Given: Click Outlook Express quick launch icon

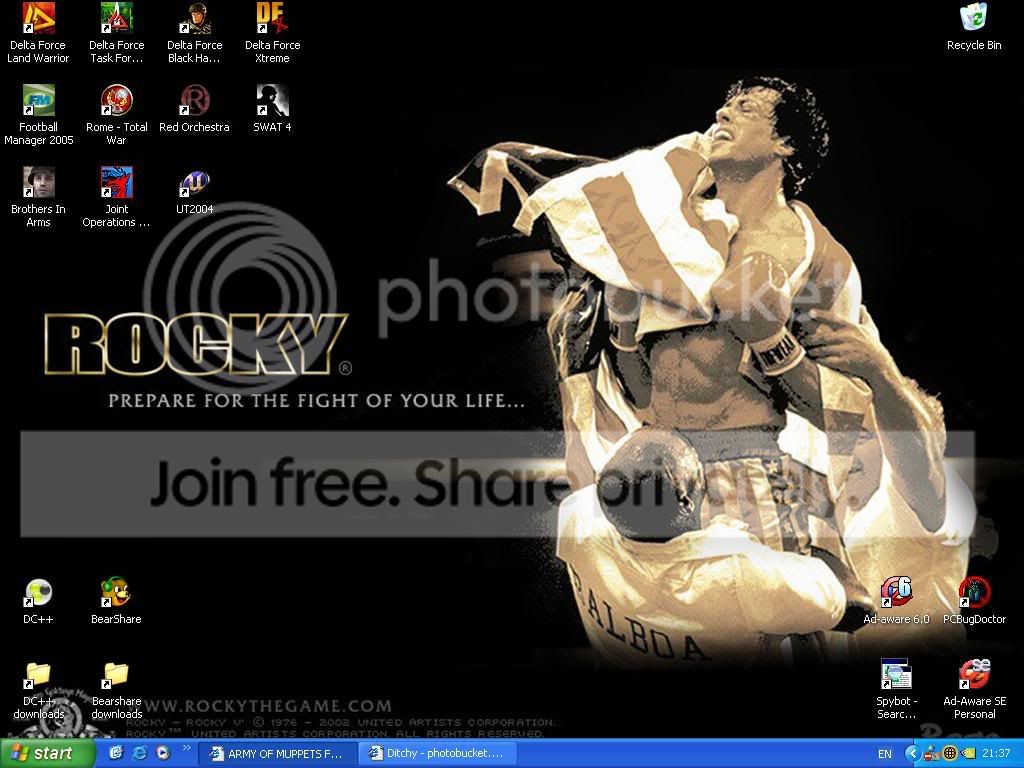Looking at the screenshot, I should tap(117, 754).
